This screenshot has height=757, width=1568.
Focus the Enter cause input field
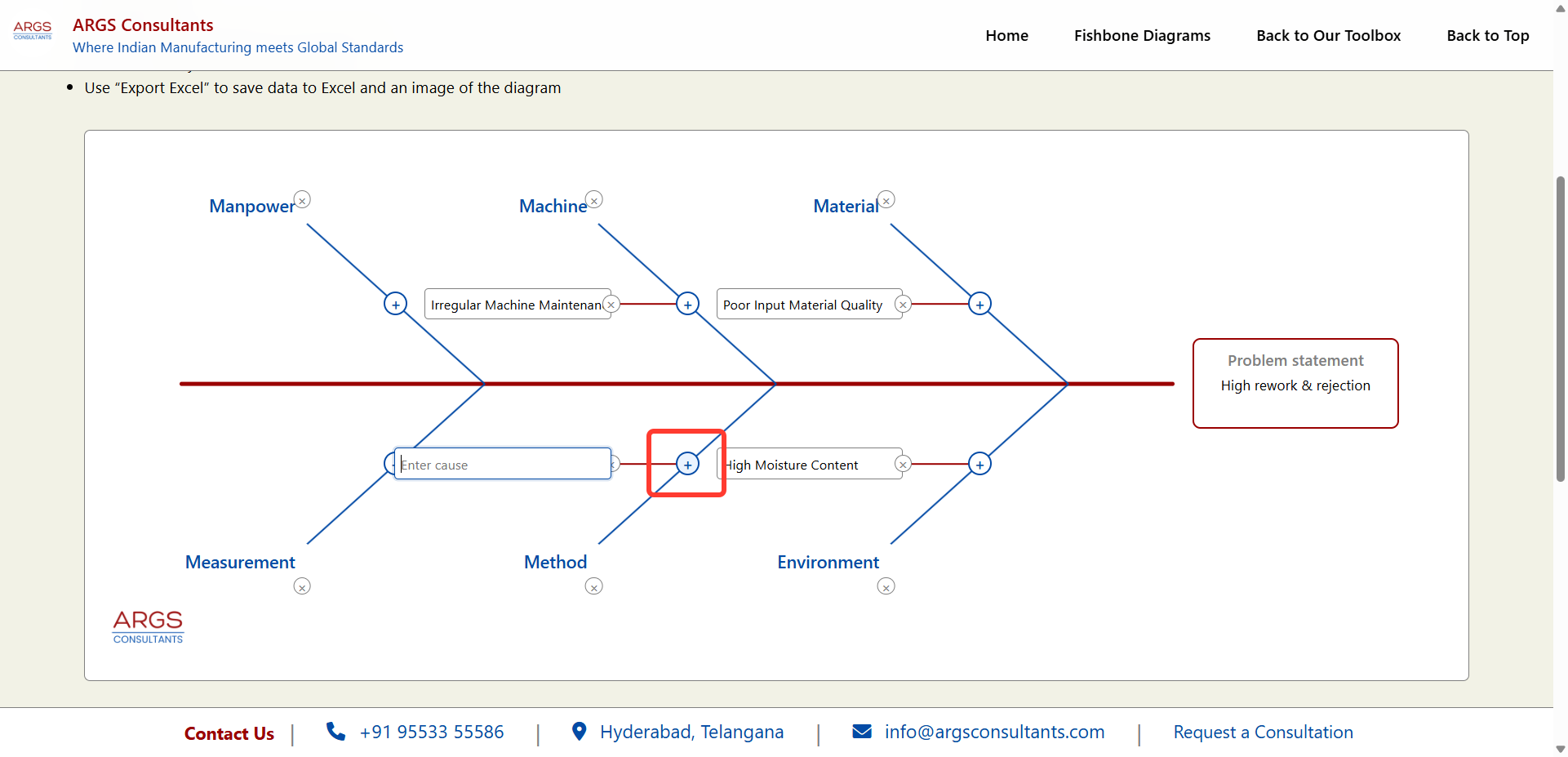pyautogui.click(x=503, y=464)
